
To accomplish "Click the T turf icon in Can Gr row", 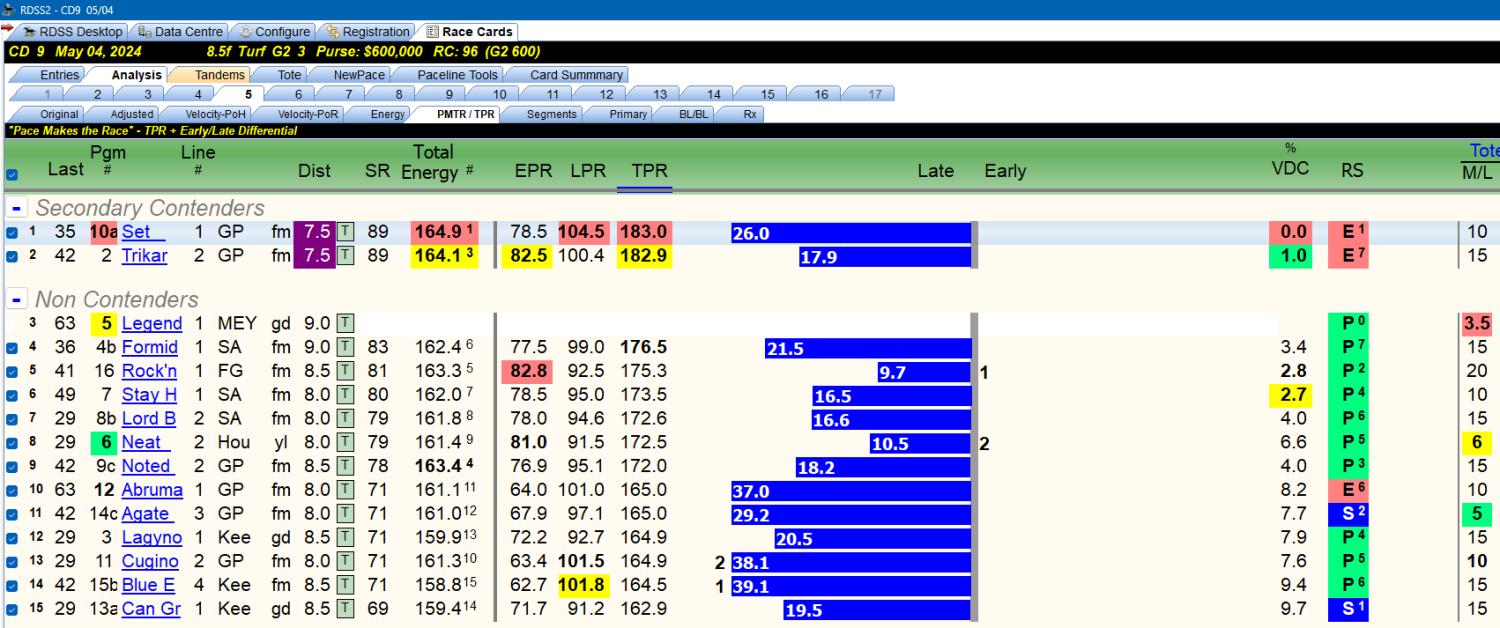I will [x=345, y=609].
